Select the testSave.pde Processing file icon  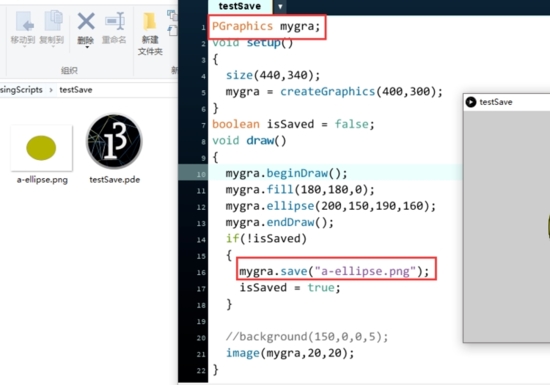pyautogui.click(x=114, y=141)
